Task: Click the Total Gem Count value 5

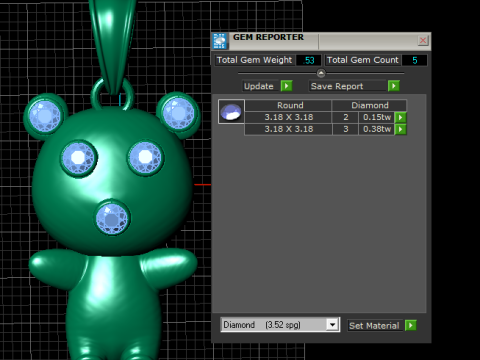Action: [x=414, y=60]
